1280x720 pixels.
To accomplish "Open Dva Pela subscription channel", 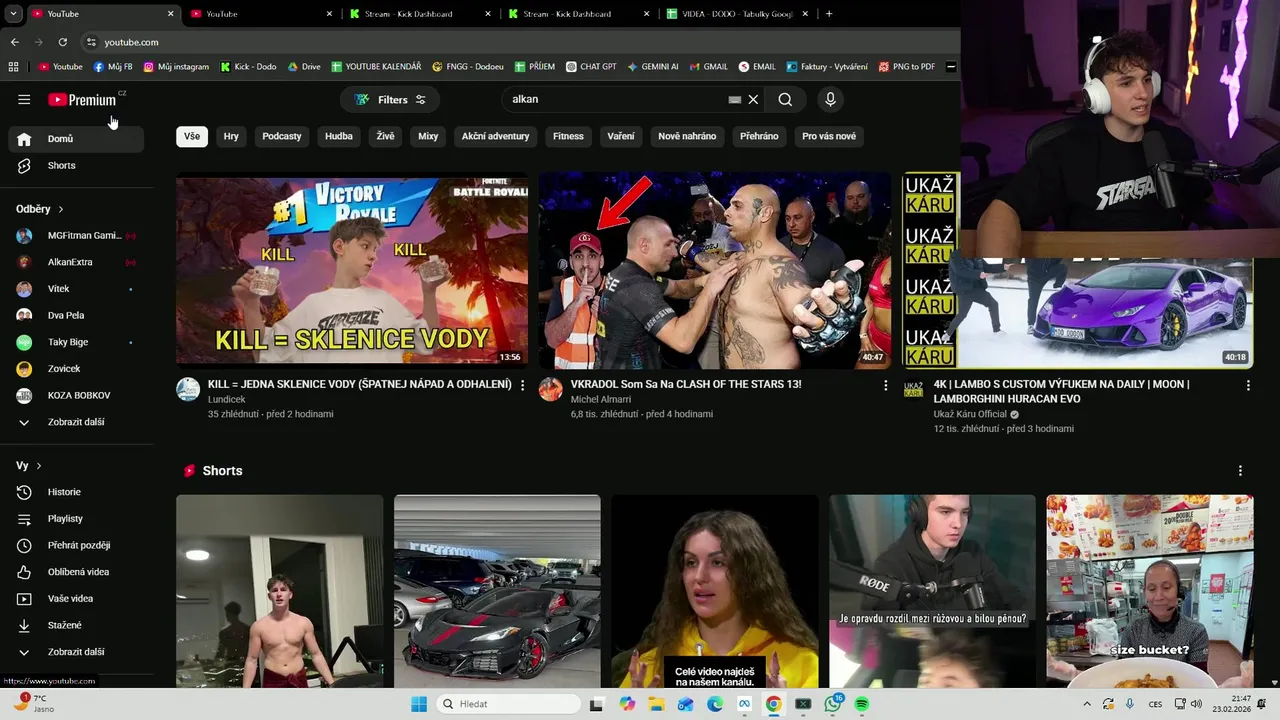I will (x=76, y=315).
